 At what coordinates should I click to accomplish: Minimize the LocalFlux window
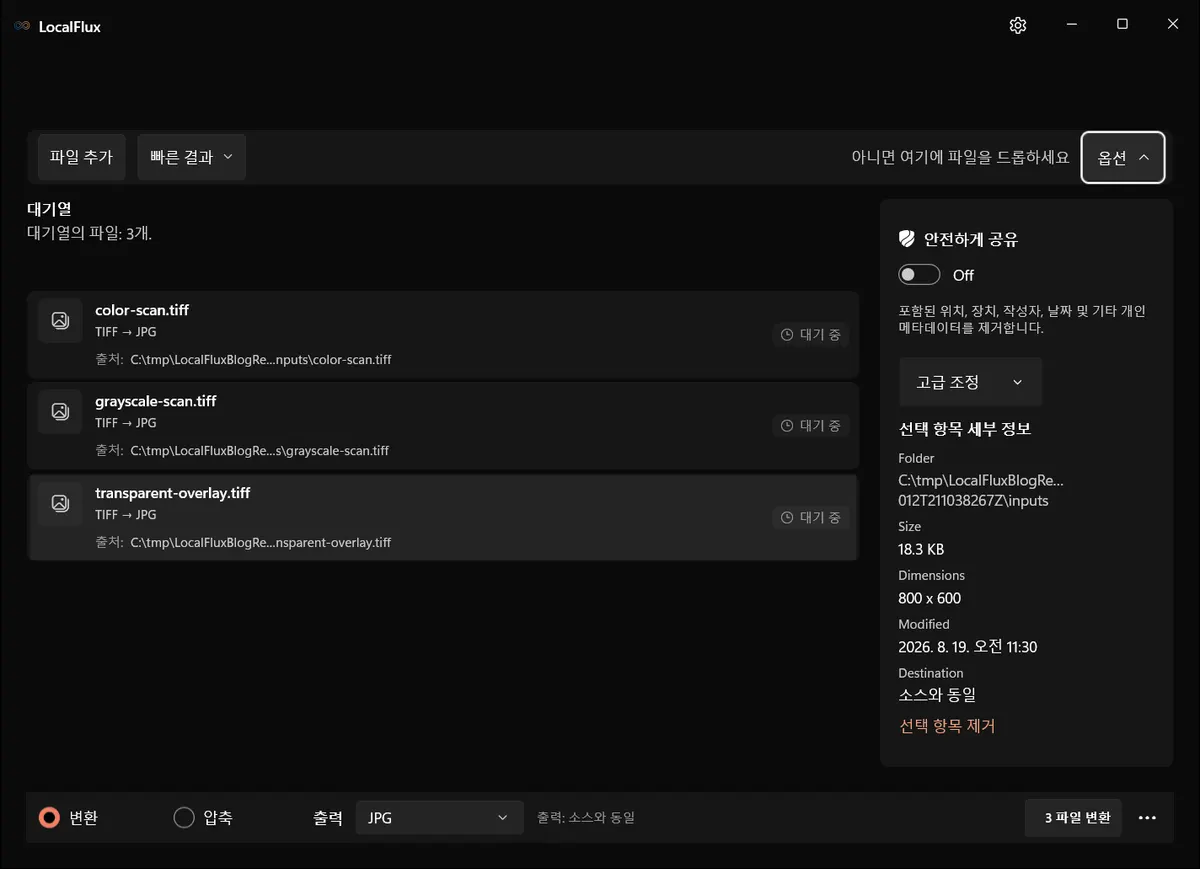click(x=1071, y=25)
